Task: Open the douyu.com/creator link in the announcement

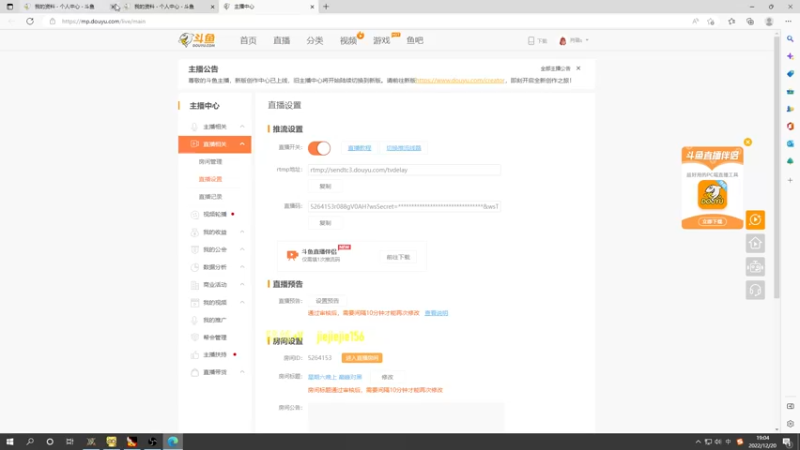Action: pos(460,81)
